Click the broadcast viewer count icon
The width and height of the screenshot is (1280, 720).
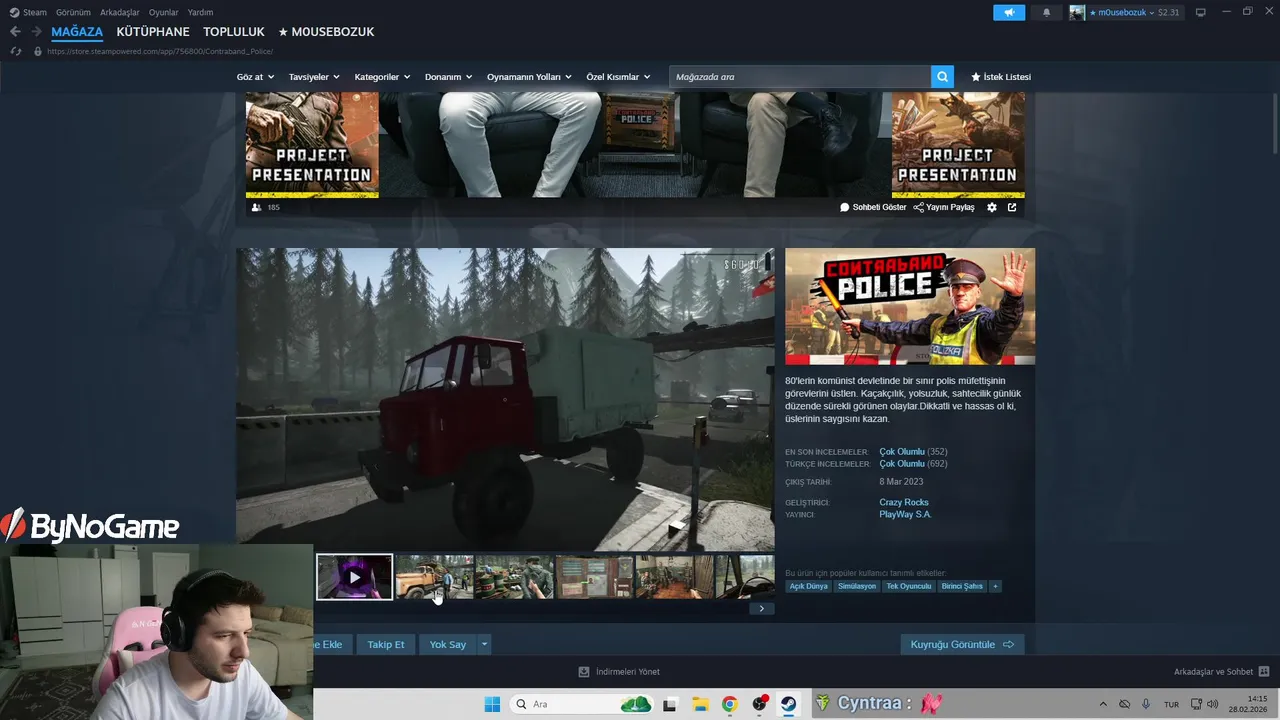pos(257,207)
